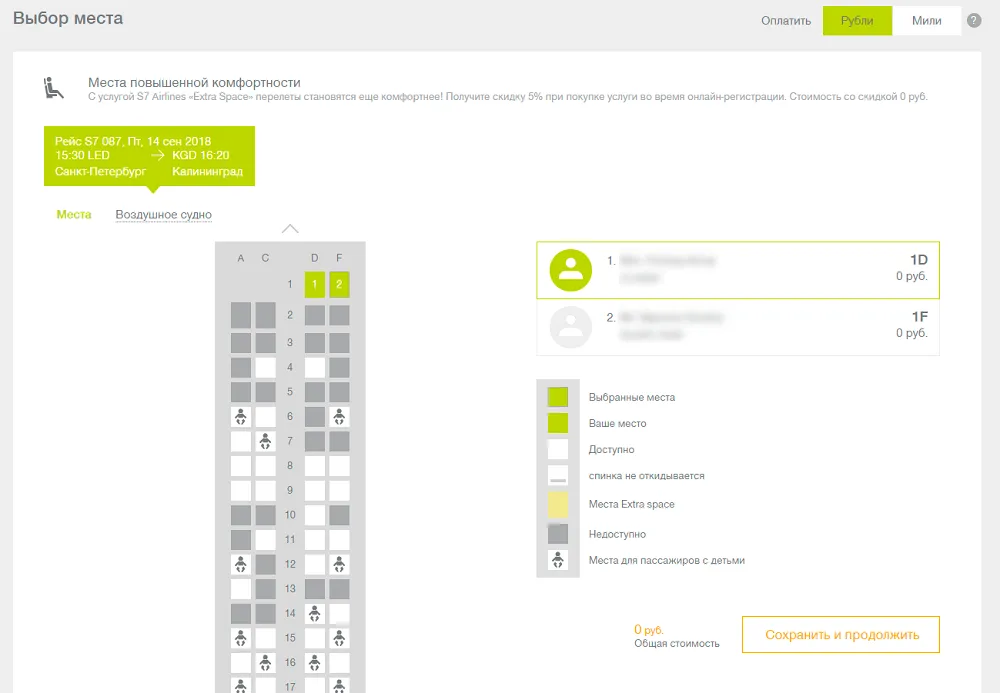Image resolution: width=1000 pixels, height=693 pixels.
Task: Open the Воздушное судно tab
Action: [163, 215]
